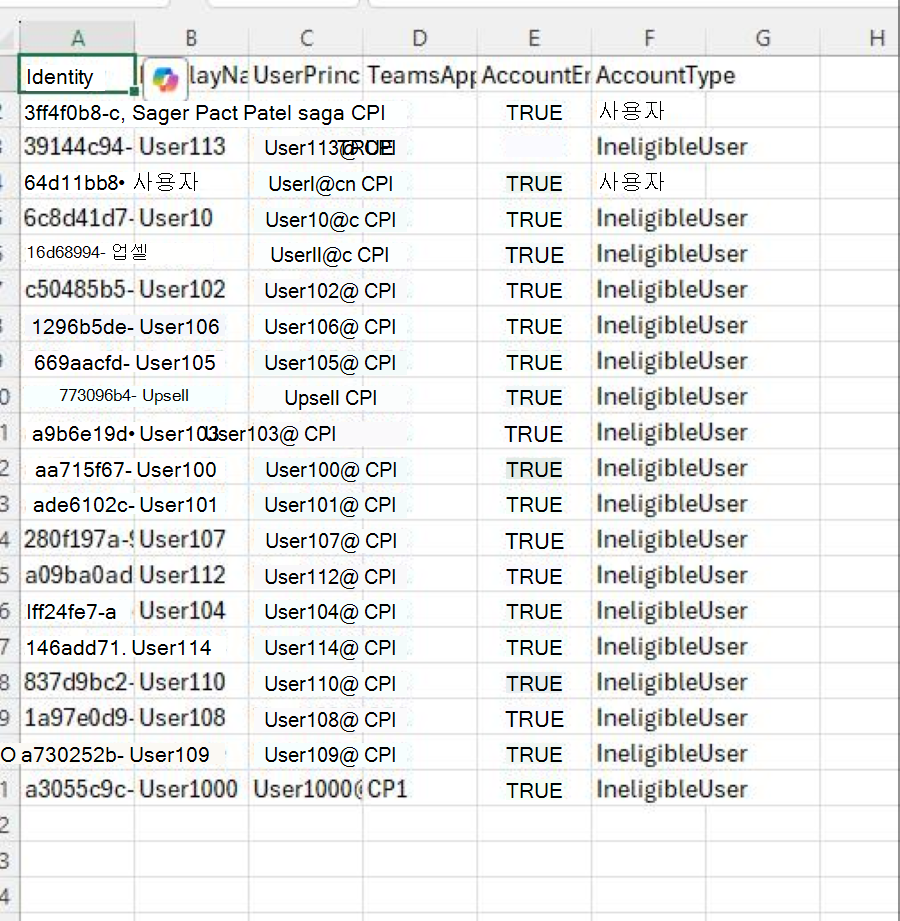Select the User1000 display name cell
The width and height of the screenshot is (900, 921).
click(x=192, y=789)
